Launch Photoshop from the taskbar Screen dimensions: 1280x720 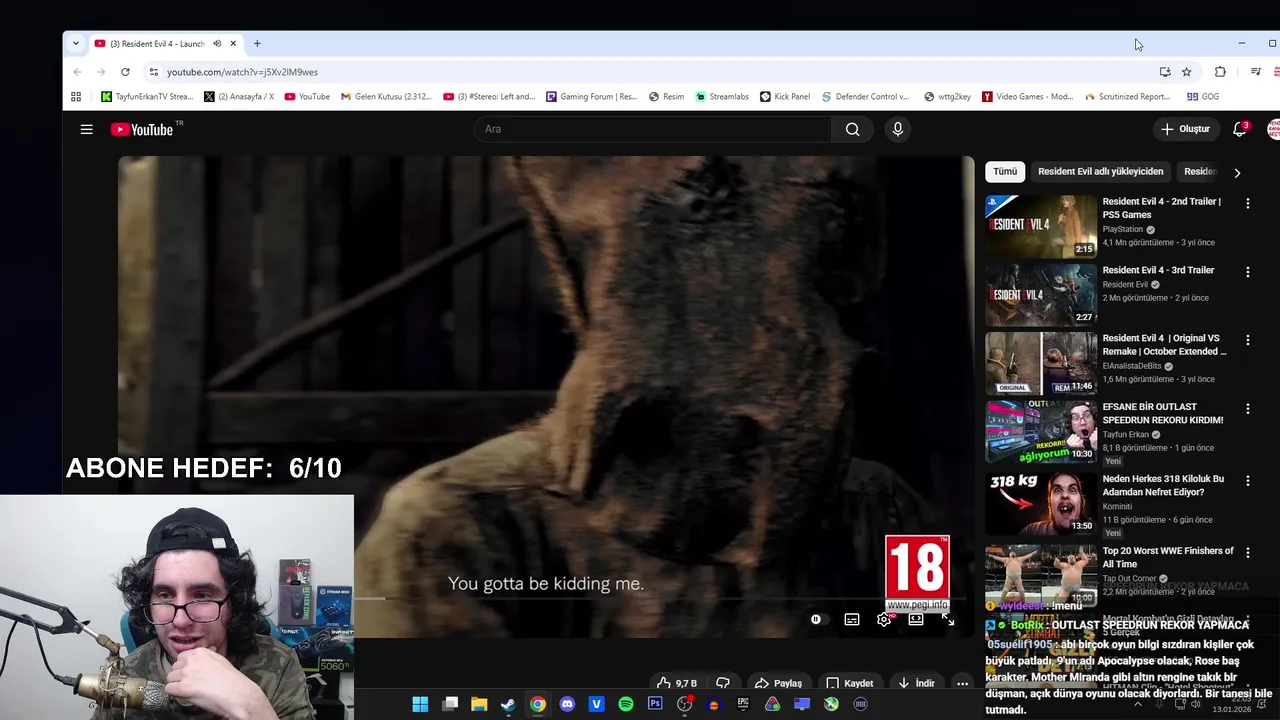(655, 704)
